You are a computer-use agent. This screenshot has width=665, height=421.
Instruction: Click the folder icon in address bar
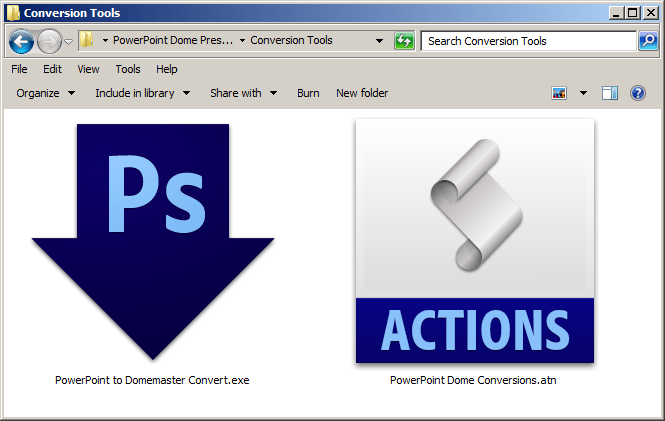[x=87, y=42]
